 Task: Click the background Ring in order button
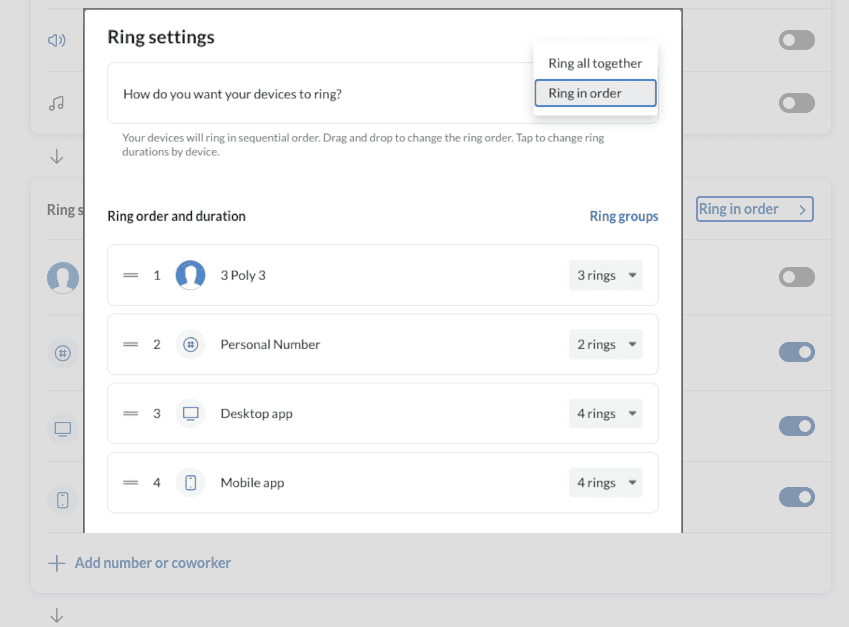pos(754,209)
